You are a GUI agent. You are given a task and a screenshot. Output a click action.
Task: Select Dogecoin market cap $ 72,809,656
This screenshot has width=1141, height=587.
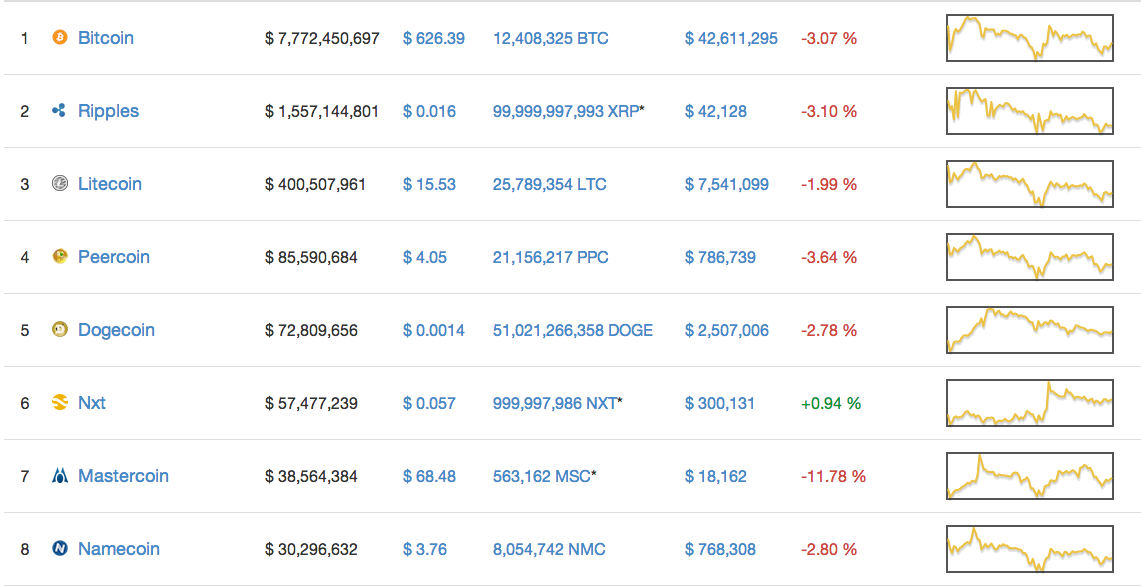(311, 330)
